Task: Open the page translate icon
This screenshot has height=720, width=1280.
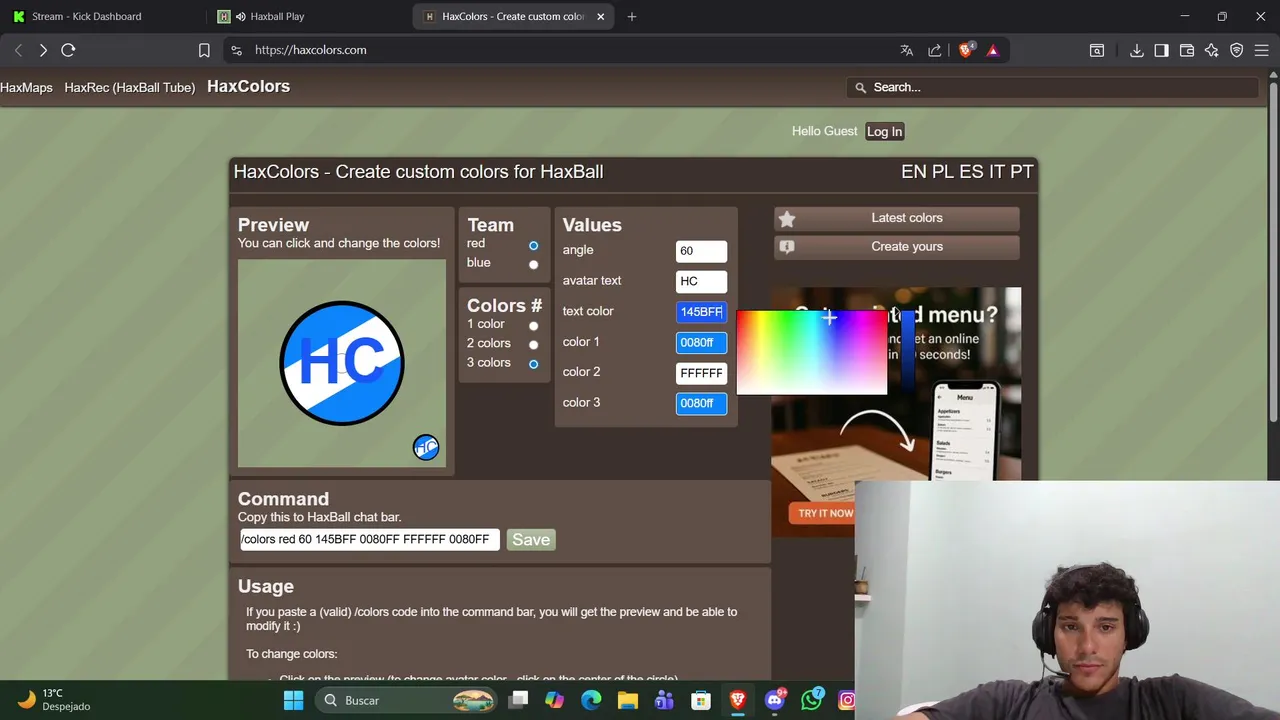Action: tap(907, 50)
